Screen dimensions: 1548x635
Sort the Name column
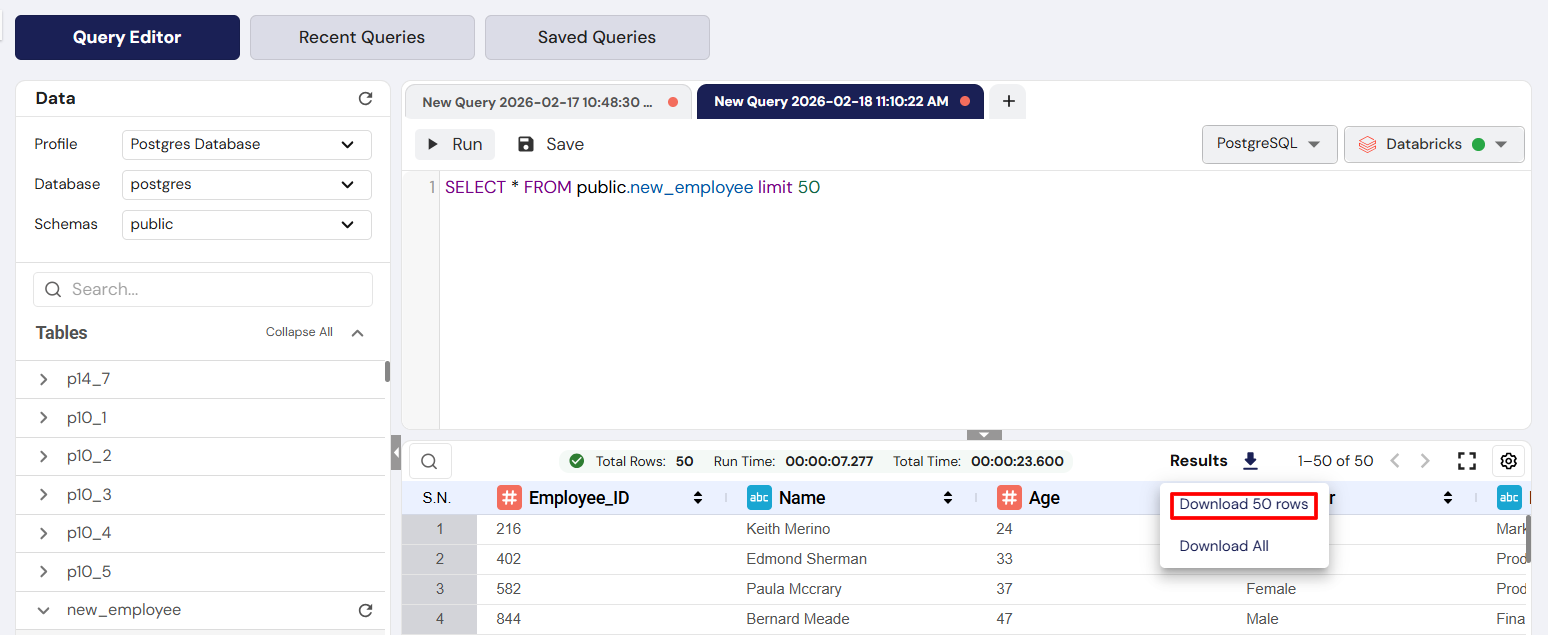point(948,498)
